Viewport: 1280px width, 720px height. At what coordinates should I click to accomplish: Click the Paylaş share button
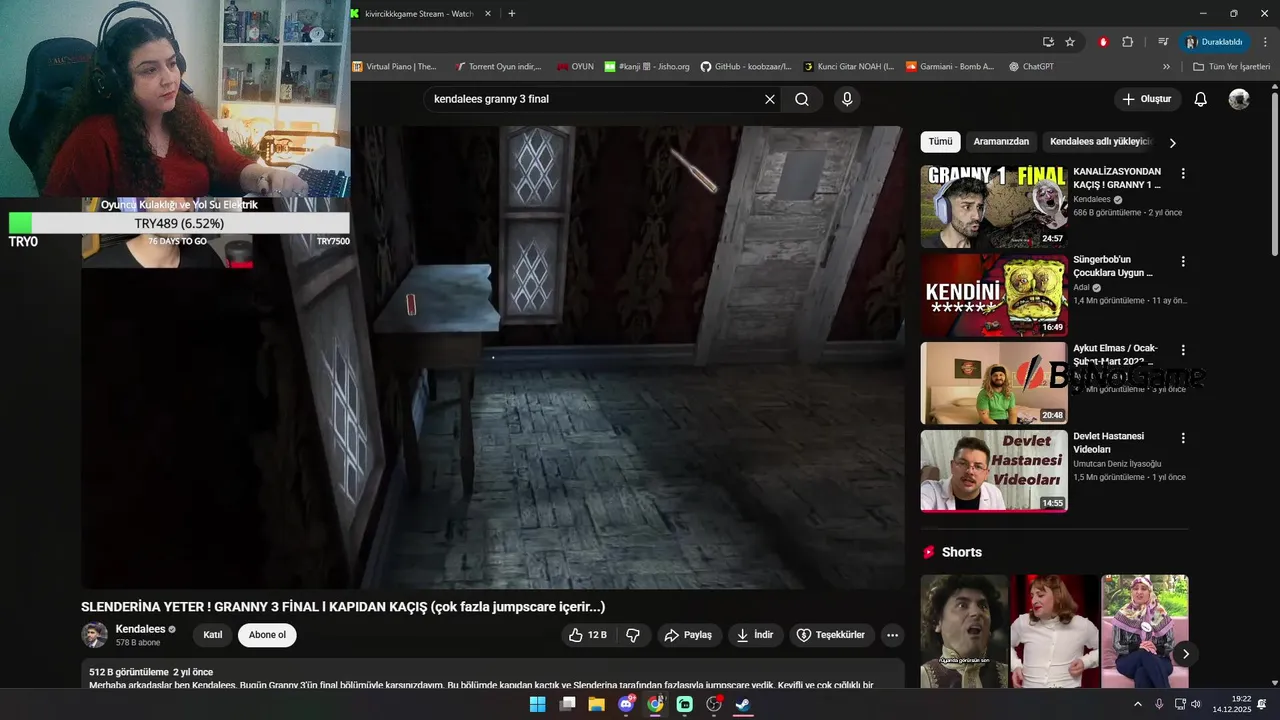pos(688,635)
